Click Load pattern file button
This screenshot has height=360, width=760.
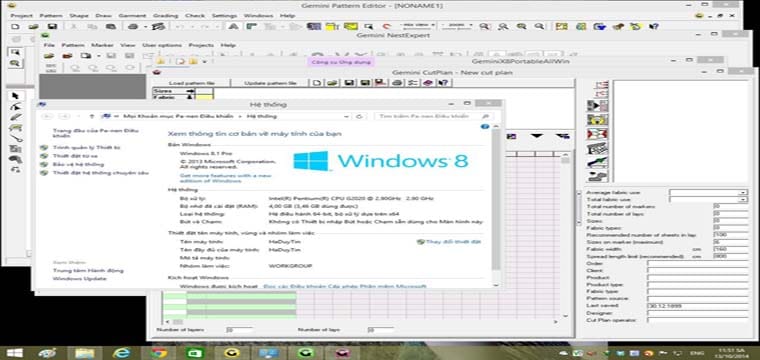[191, 83]
